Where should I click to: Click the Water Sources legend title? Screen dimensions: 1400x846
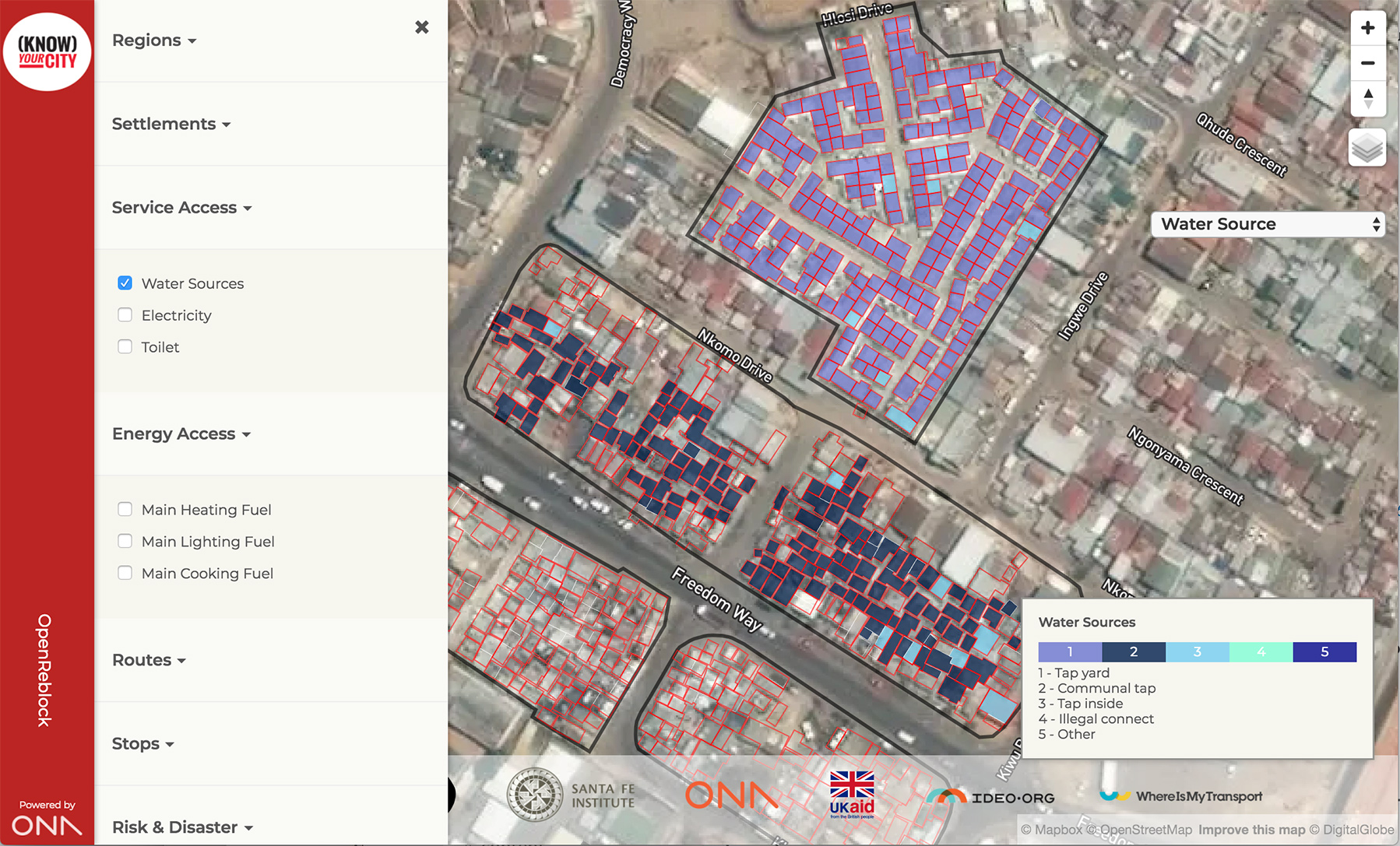point(1087,622)
